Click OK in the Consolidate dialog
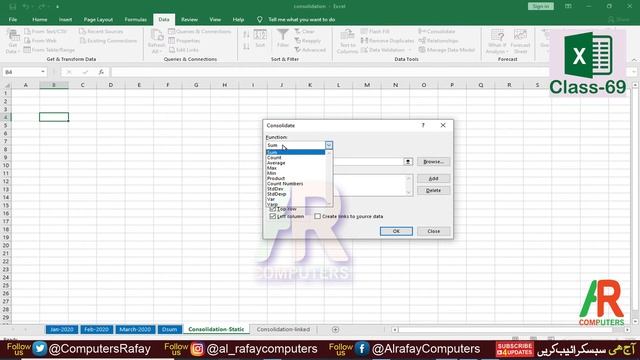The width and height of the screenshot is (640, 360). pyautogui.click(x=396, y=231)
